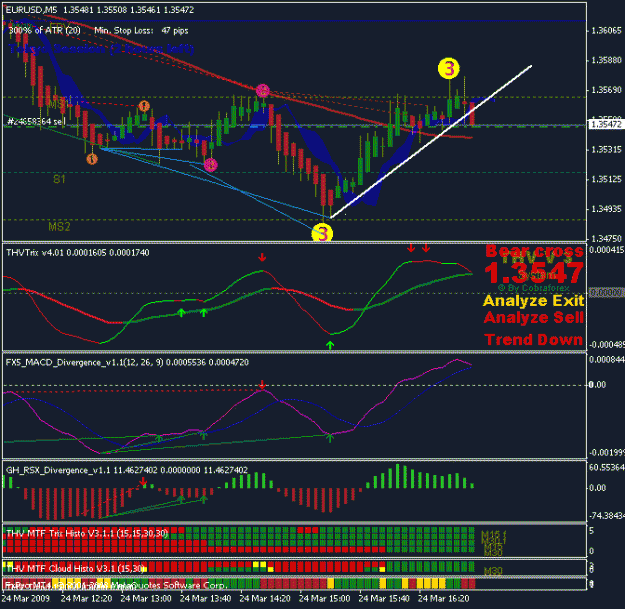The height and width of the screenshot is (609, 625).
Task: Click the 'THV MTF Cloud Histo V3.1' label
Action: (76, 568)
